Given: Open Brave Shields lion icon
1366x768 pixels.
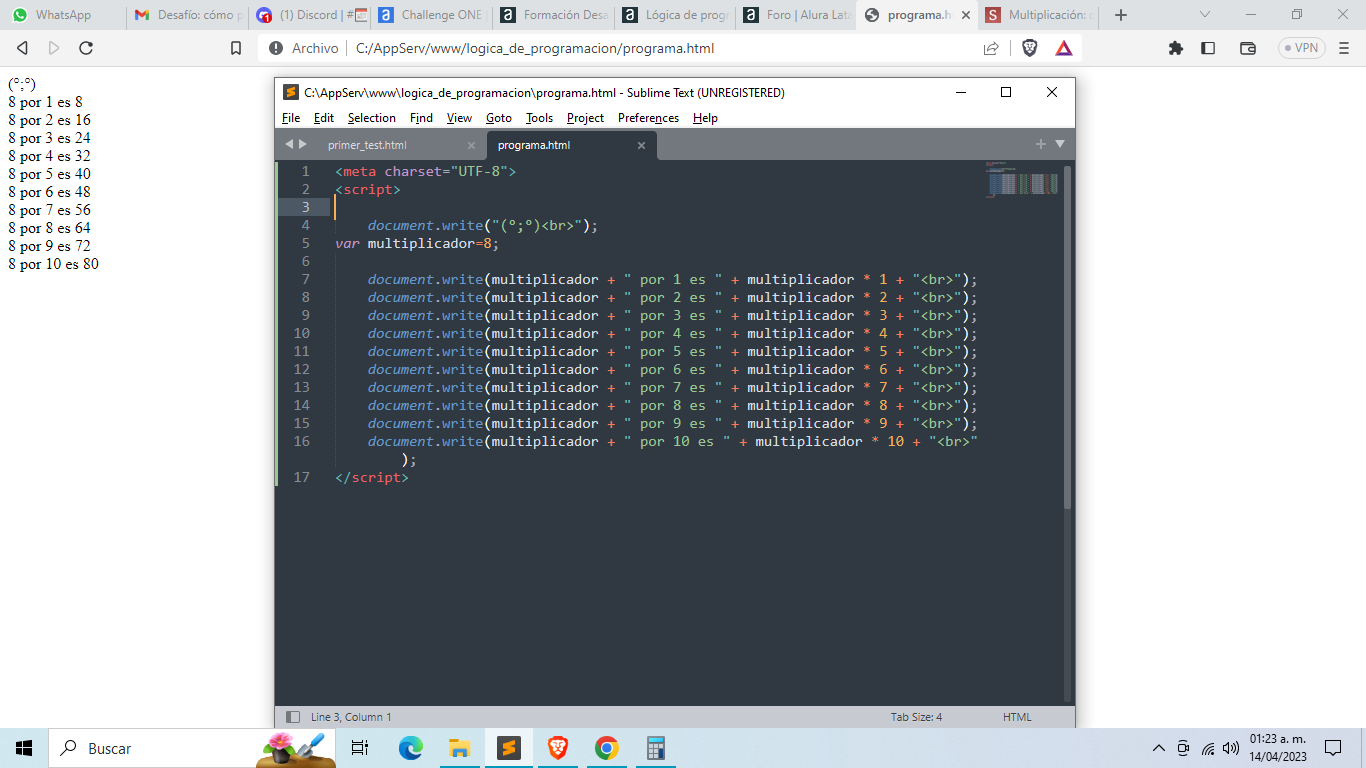Looking at the screenshot, I should point(1030,48).
